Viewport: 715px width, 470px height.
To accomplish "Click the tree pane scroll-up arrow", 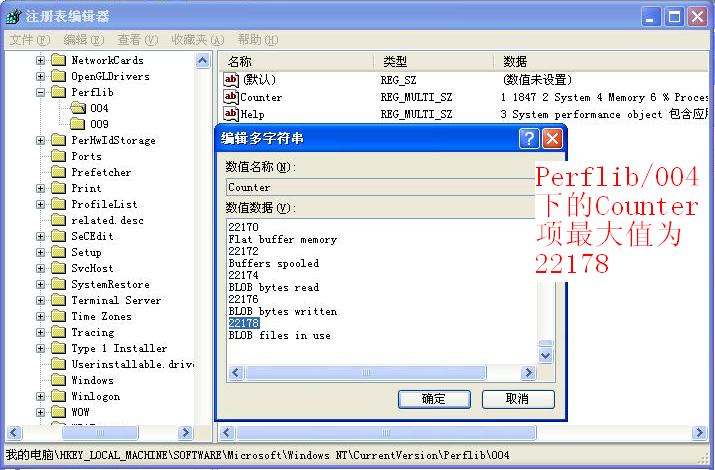I will click(202, 61).
